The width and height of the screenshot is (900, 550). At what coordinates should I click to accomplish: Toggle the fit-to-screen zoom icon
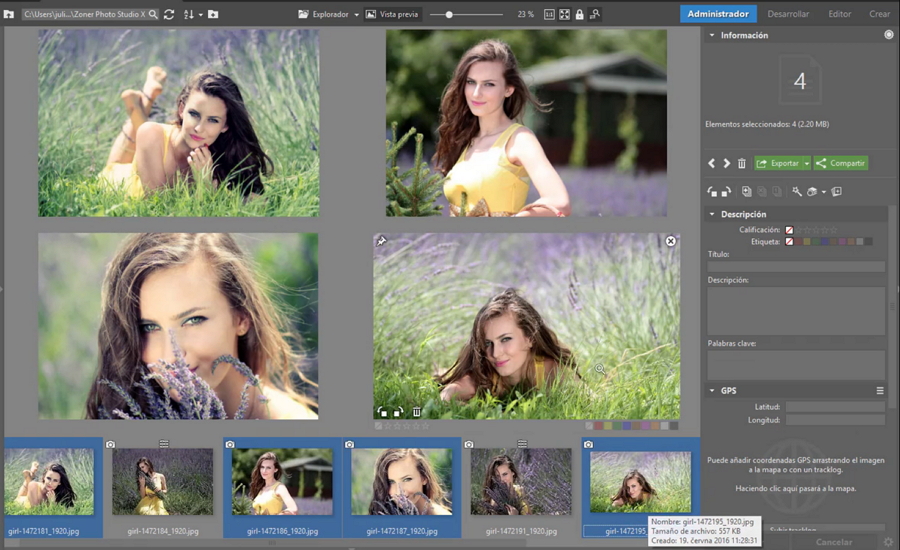[x=564, y=14]
